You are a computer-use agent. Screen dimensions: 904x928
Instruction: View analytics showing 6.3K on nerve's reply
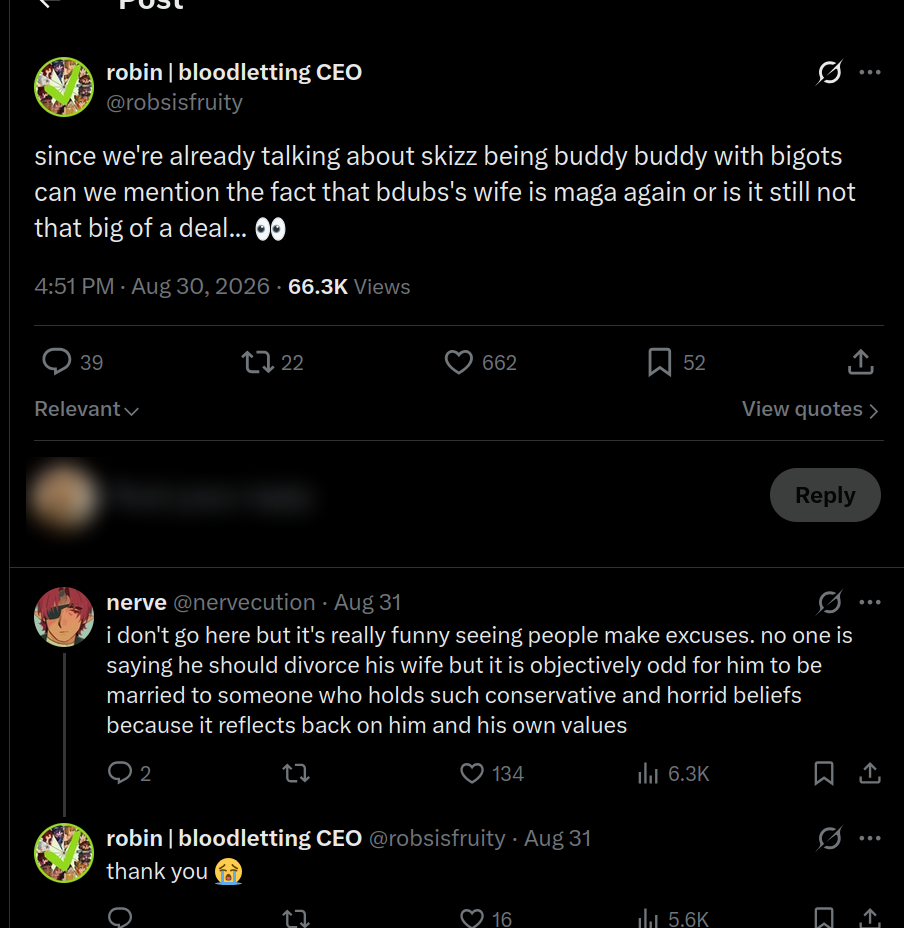coord(673,774)
